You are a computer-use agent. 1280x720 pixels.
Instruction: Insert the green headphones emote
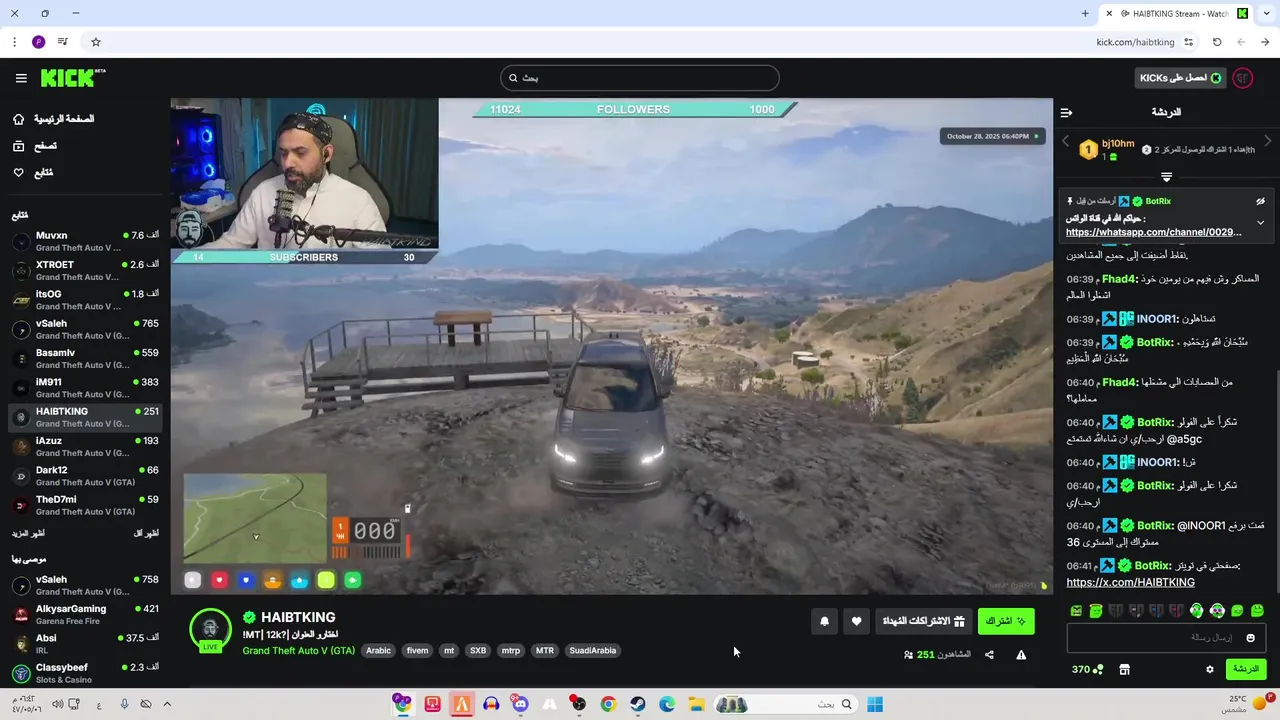point(1196,610)
